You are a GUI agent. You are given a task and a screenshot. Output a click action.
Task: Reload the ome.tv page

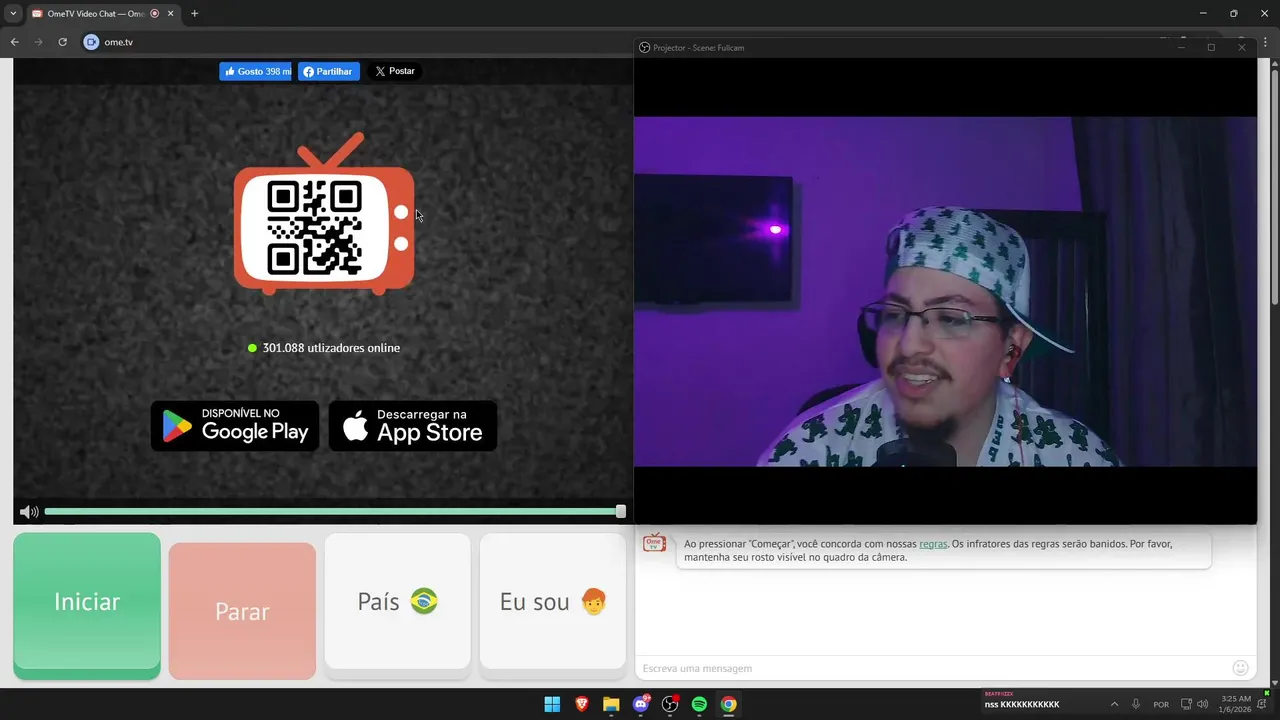[63, 42]
